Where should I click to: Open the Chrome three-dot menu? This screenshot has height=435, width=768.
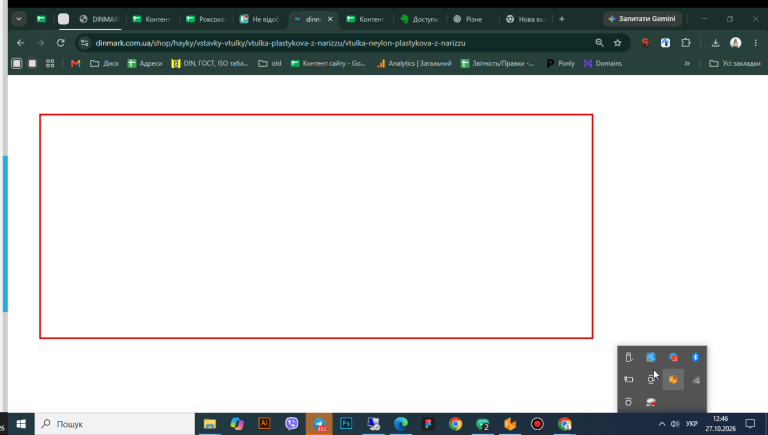pos(756,43)
